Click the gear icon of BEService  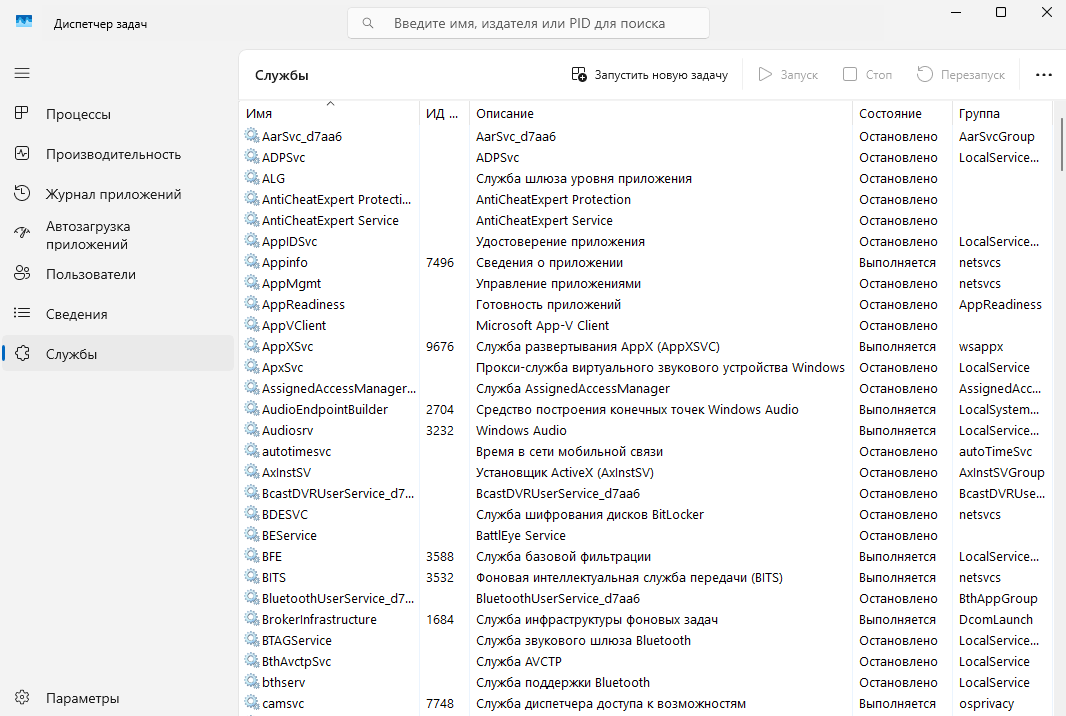(x=252, y=534)
